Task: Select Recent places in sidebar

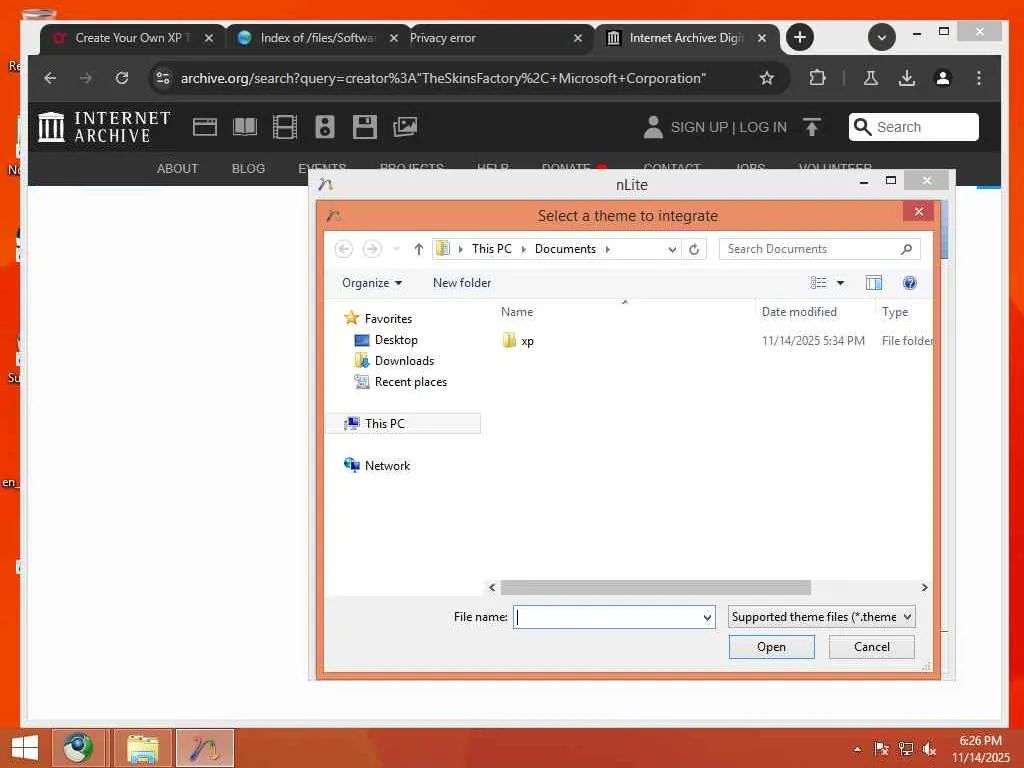Action: point(411,381)
